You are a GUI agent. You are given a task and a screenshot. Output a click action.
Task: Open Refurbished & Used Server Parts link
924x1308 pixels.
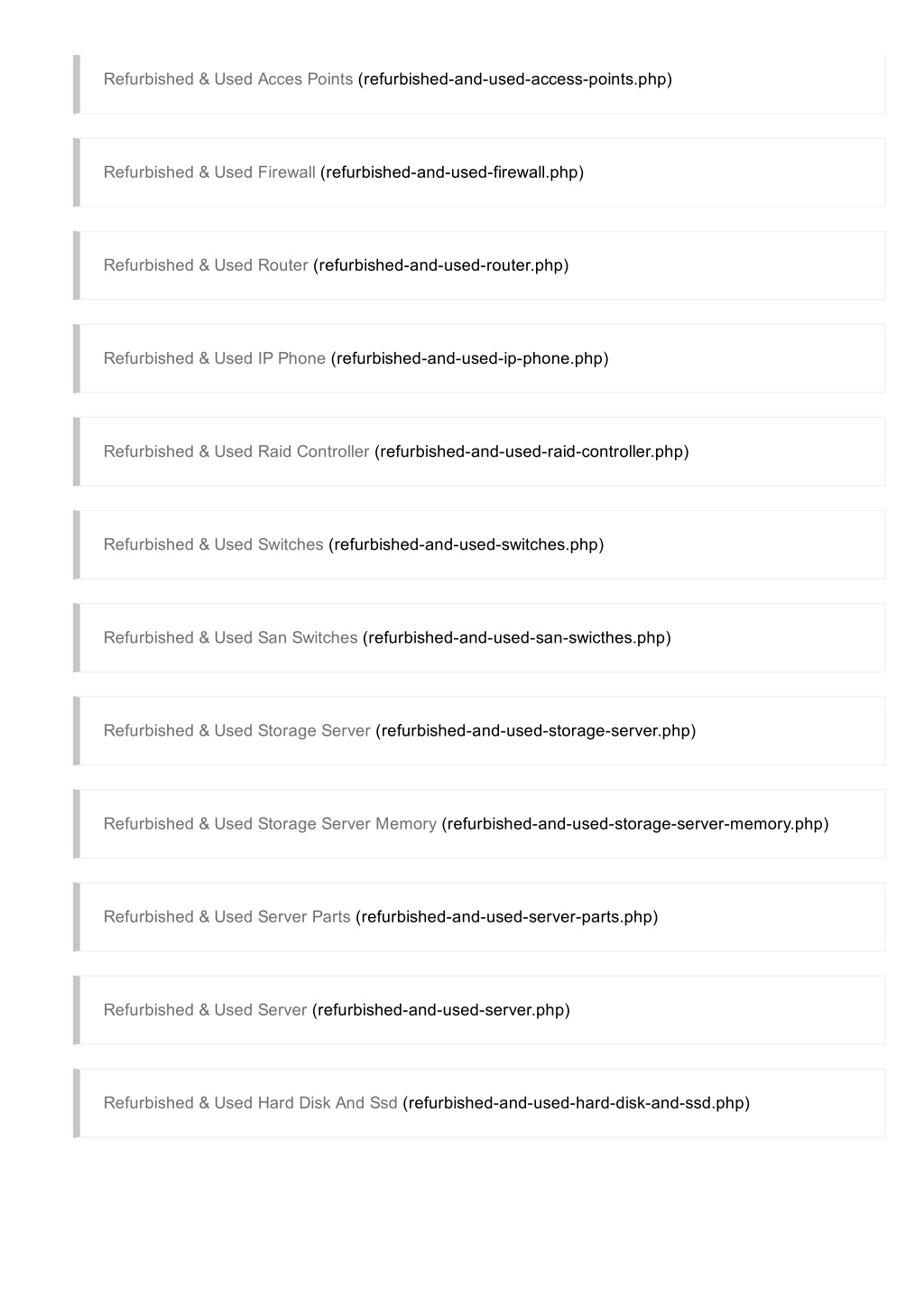click(226, 916)
